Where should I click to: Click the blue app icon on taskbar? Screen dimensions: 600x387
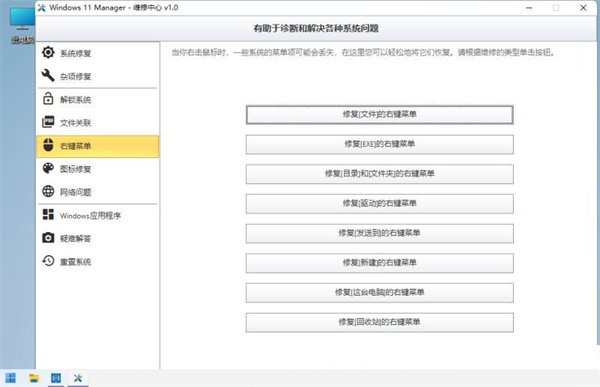pos(56,378)
